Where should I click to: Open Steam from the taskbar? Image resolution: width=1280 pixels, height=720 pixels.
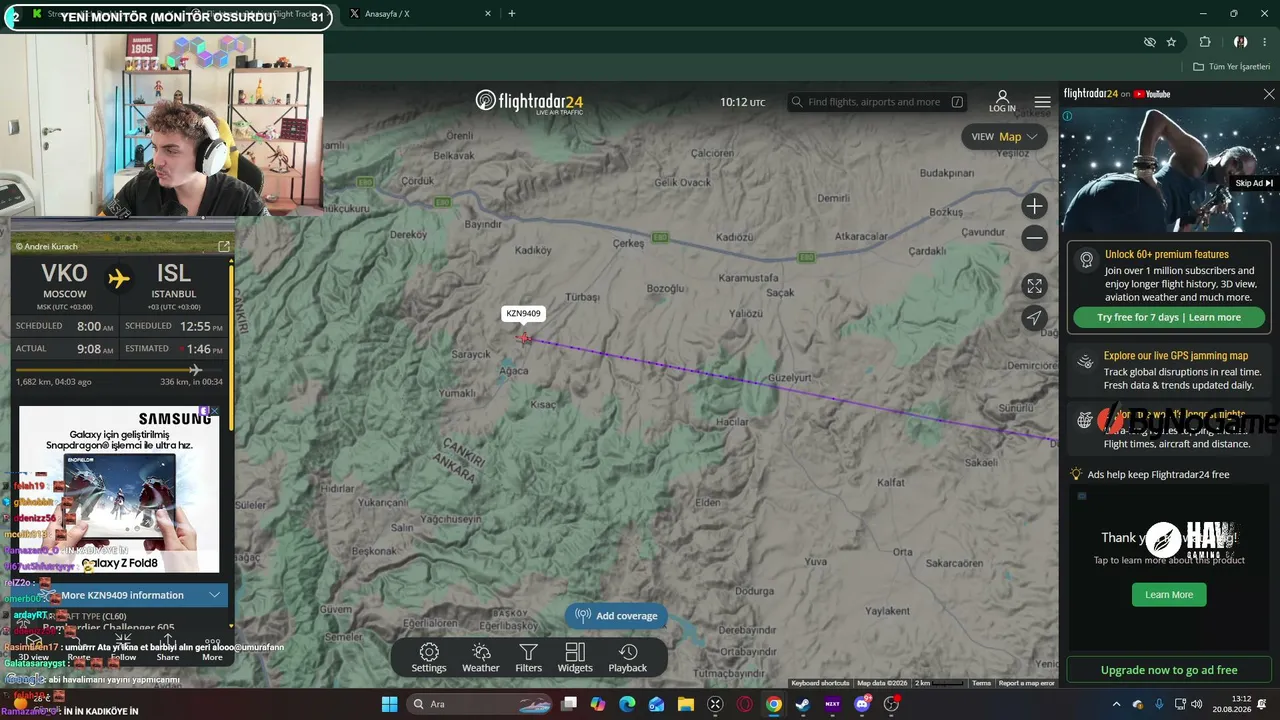click(803, 704)
